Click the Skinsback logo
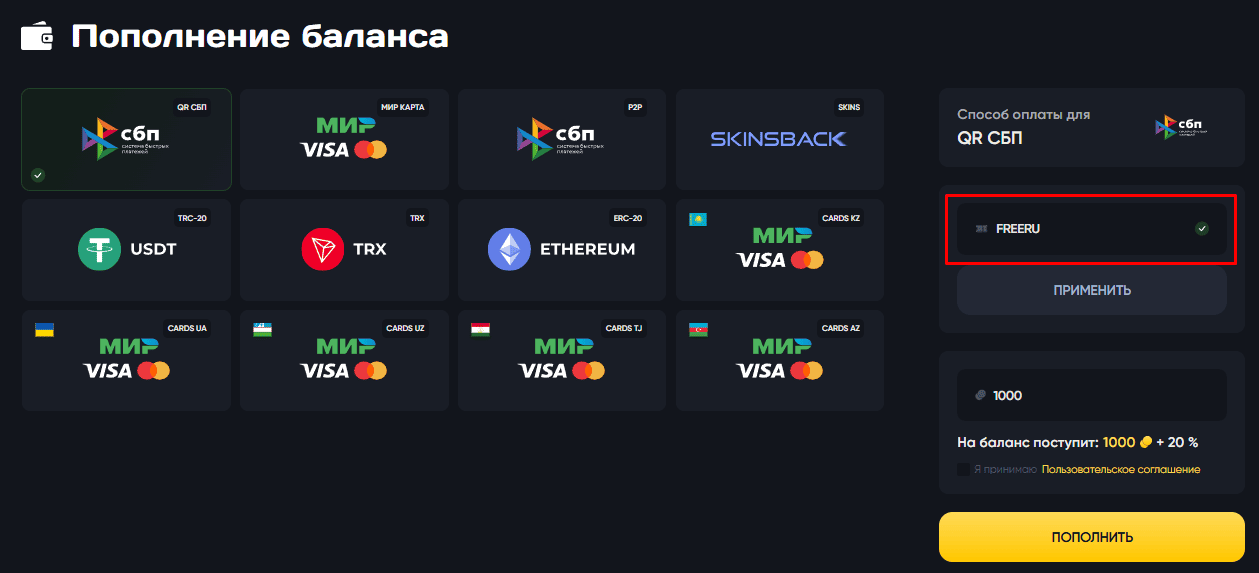 [778, 139]
